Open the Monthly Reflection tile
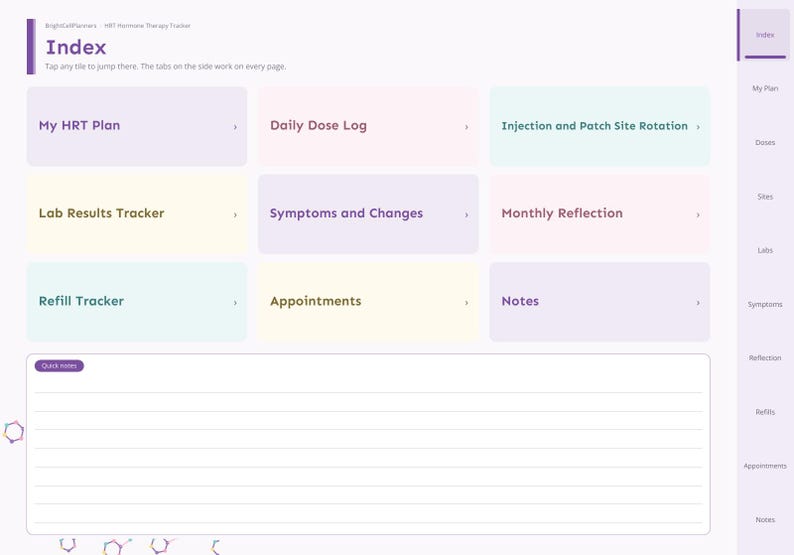Image resolution: width=794 pixels, height=555 pixels. [600, 214]
